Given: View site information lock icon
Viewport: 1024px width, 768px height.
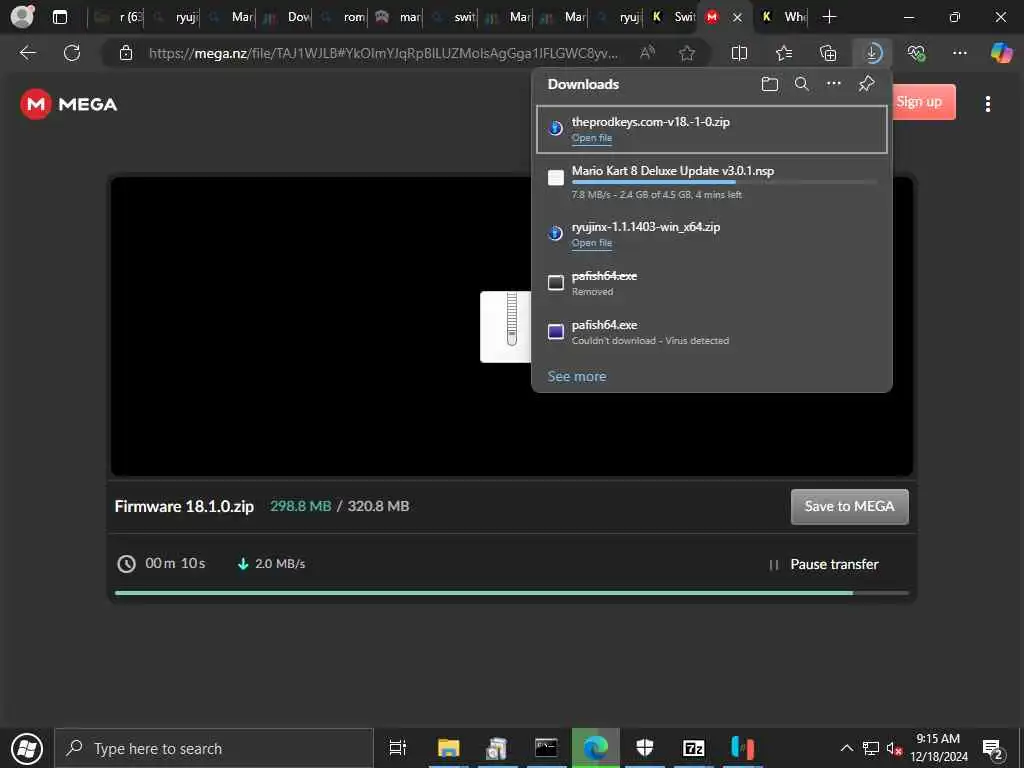Looking at the screenshot, I should (x=126, y=53).
